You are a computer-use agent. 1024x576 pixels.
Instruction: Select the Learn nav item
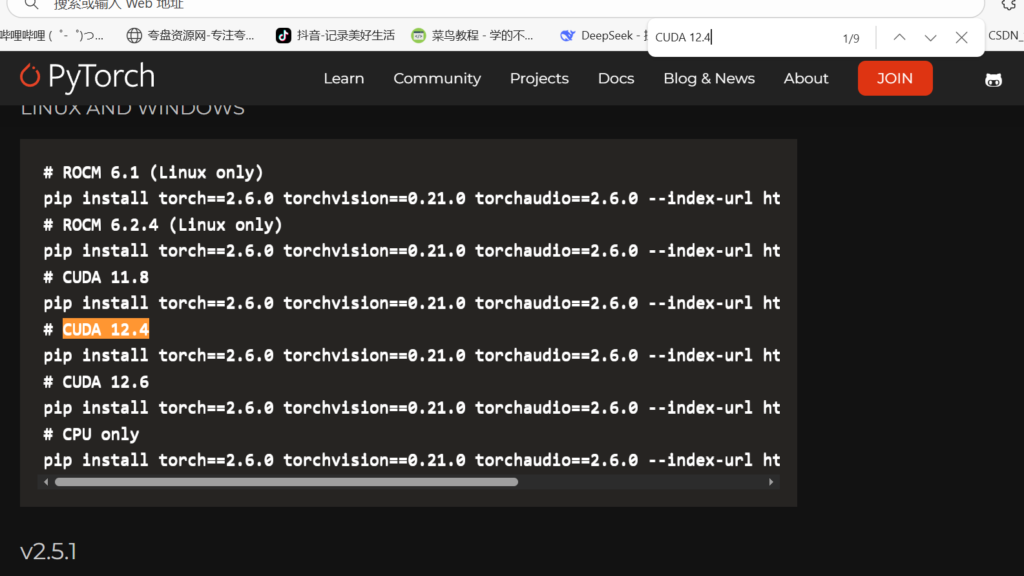pos(343,78)
